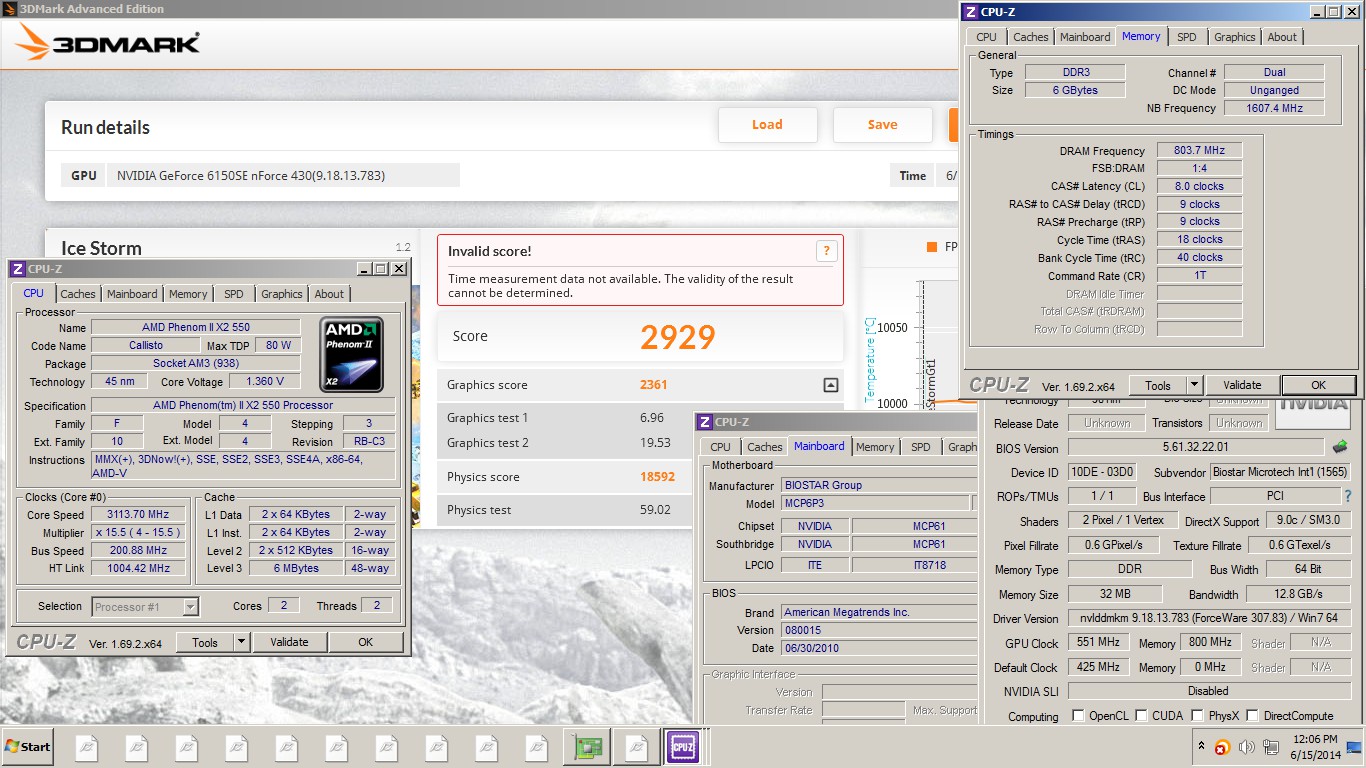Screen dimensions: 1366x768
Task: Click the red notification tray icon
Action: coord(1222,747)
